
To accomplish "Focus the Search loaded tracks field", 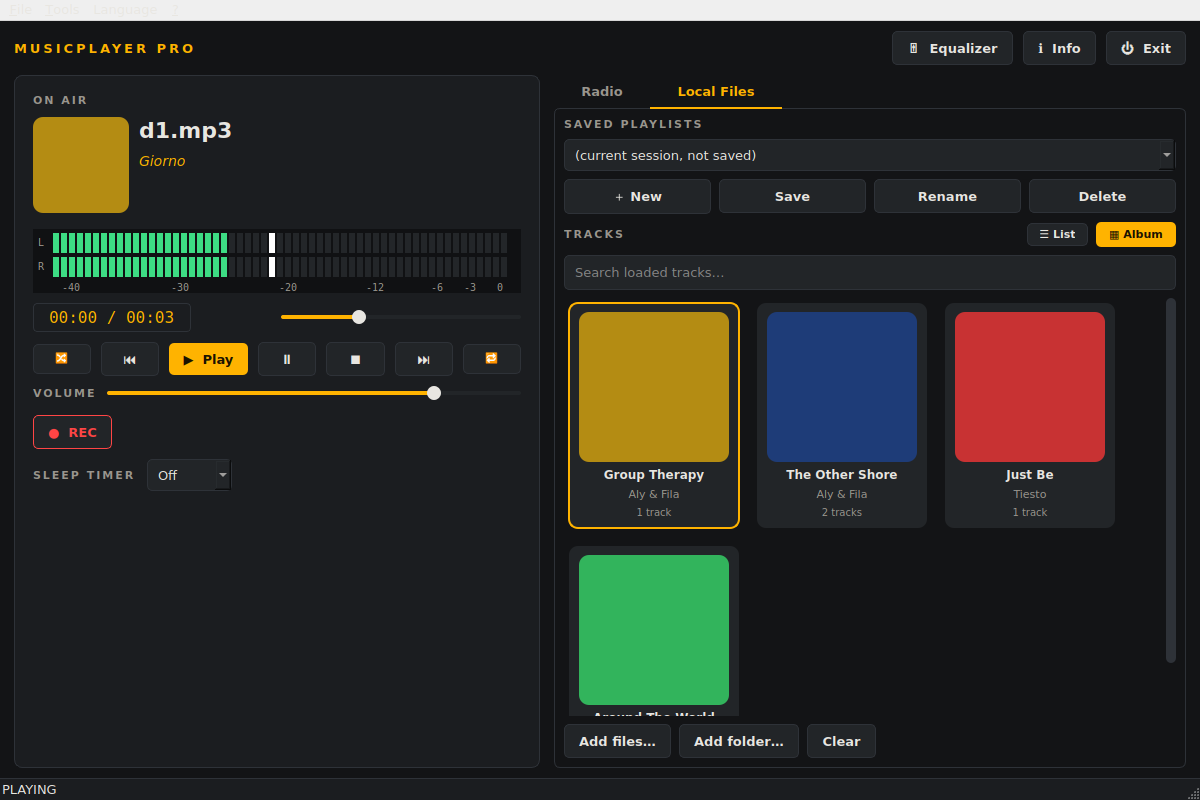I will point(869,272).
